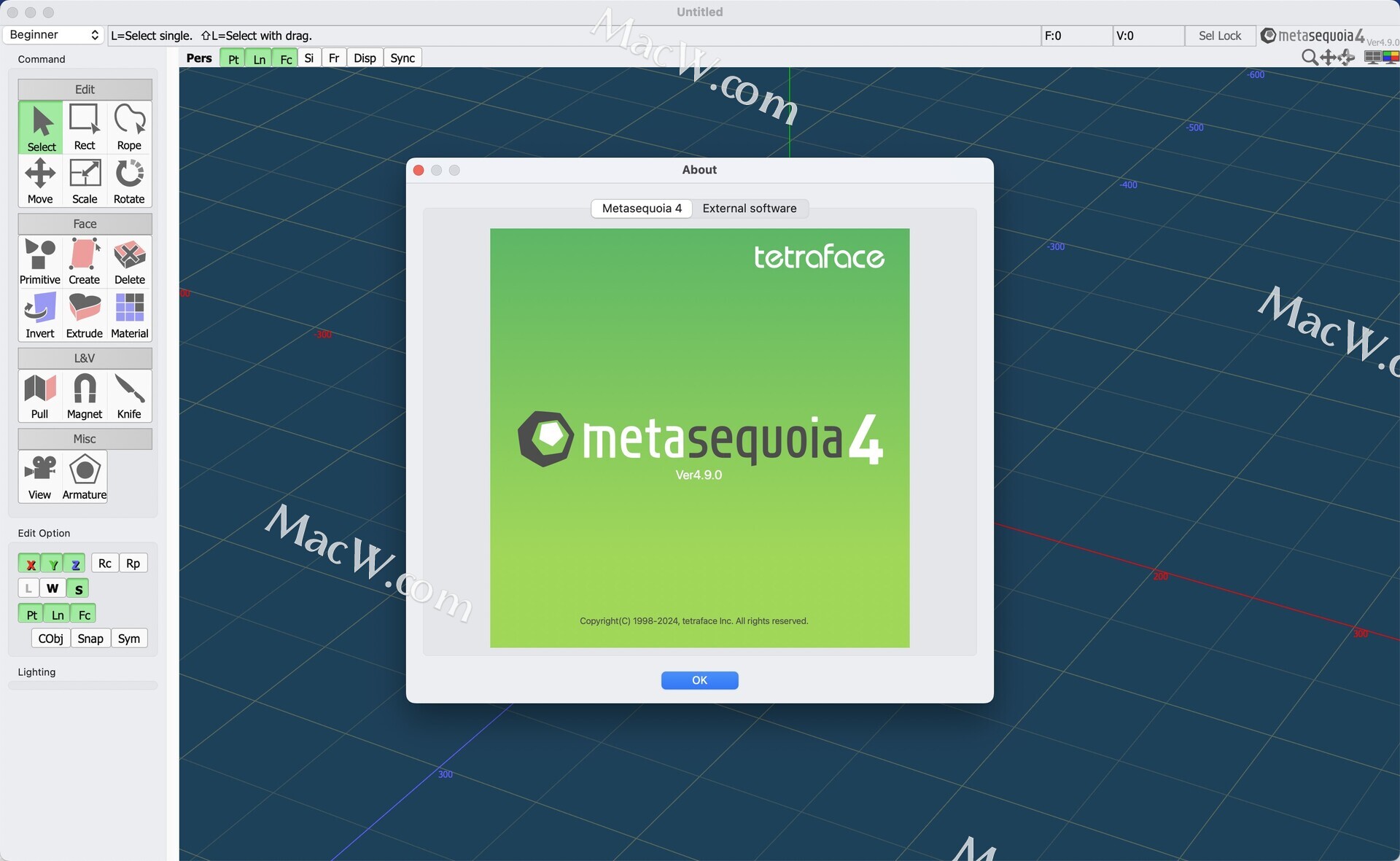Click the Sel Lock button
Viewport: 1400px width, 861px height.
[1220, 36]
